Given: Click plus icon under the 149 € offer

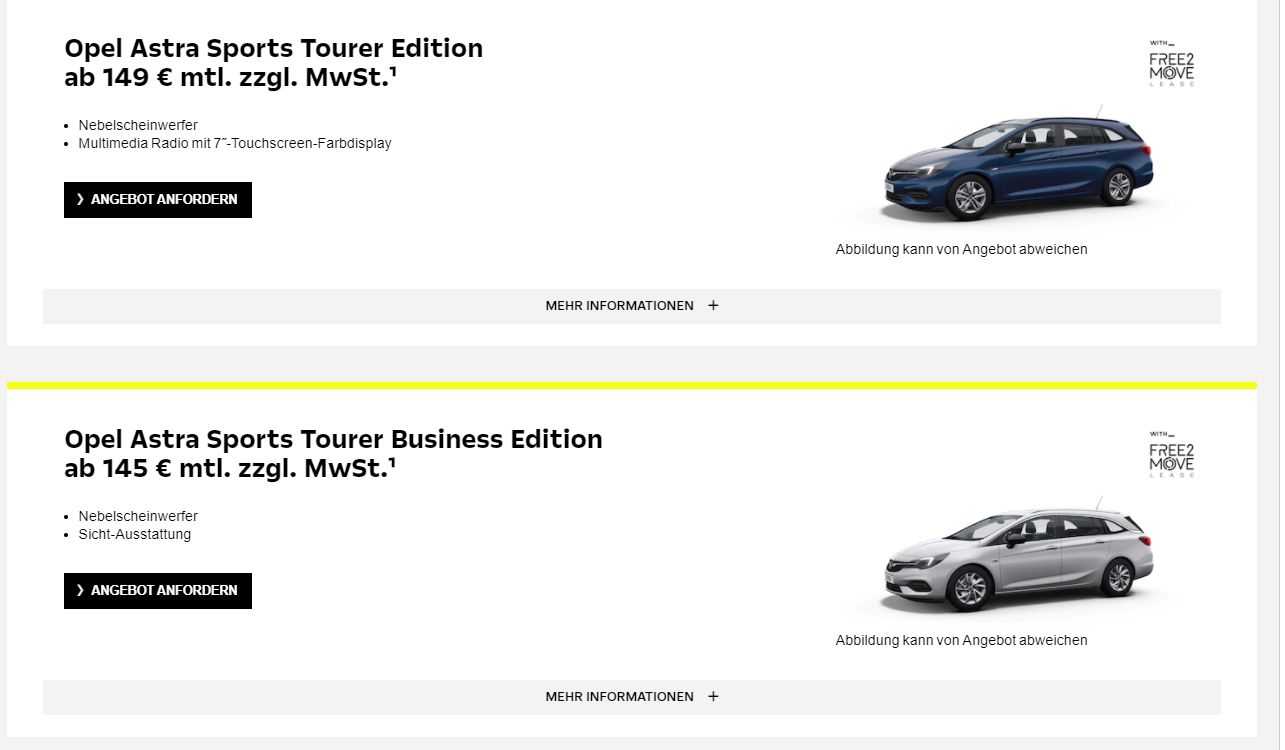Looking at the screenshot, I should coord(713,306).
